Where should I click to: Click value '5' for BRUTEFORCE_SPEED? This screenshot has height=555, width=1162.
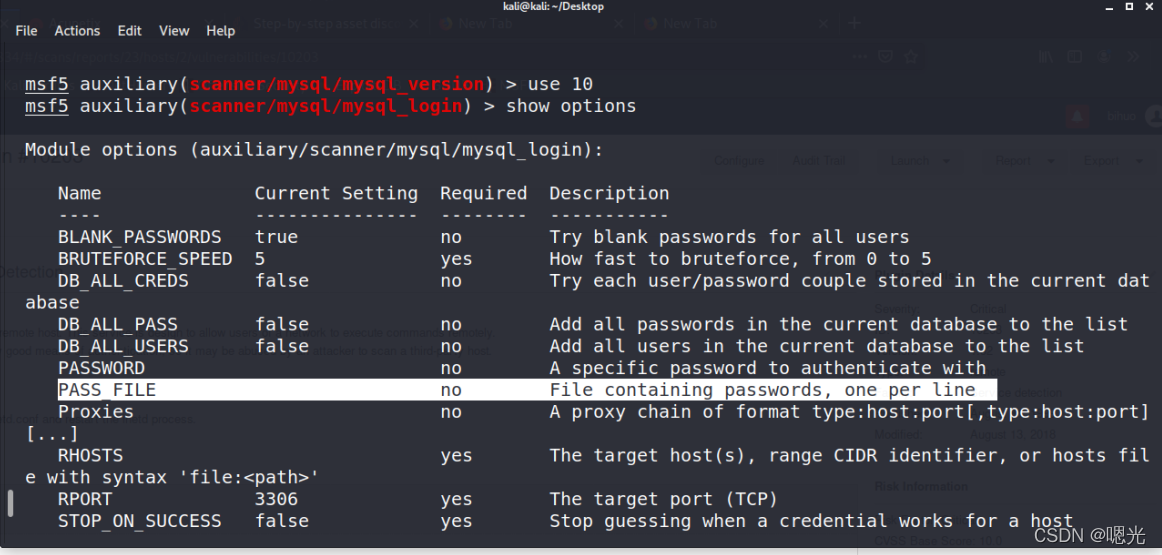[260, 259]
